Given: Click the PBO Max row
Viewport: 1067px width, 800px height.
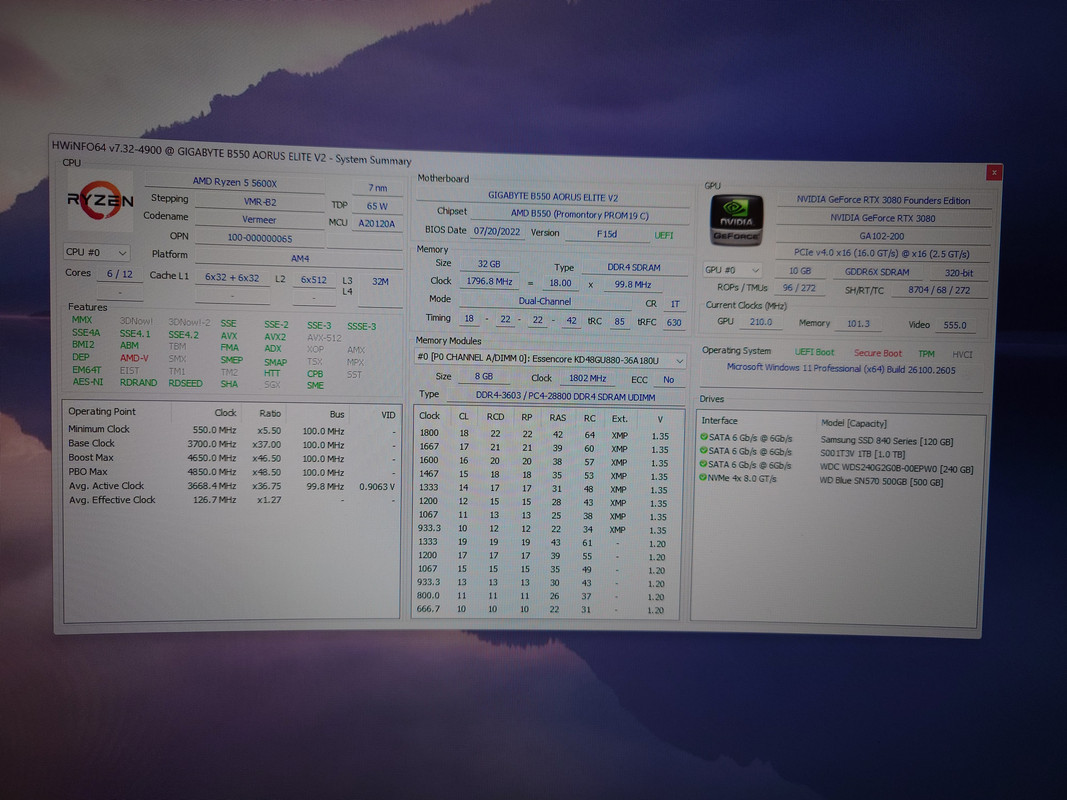Looking at the screenshot, I should (231, 472).
